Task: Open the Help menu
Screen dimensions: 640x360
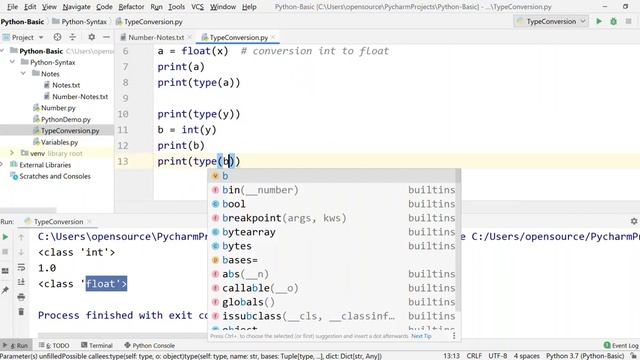Action: (249, 7)
